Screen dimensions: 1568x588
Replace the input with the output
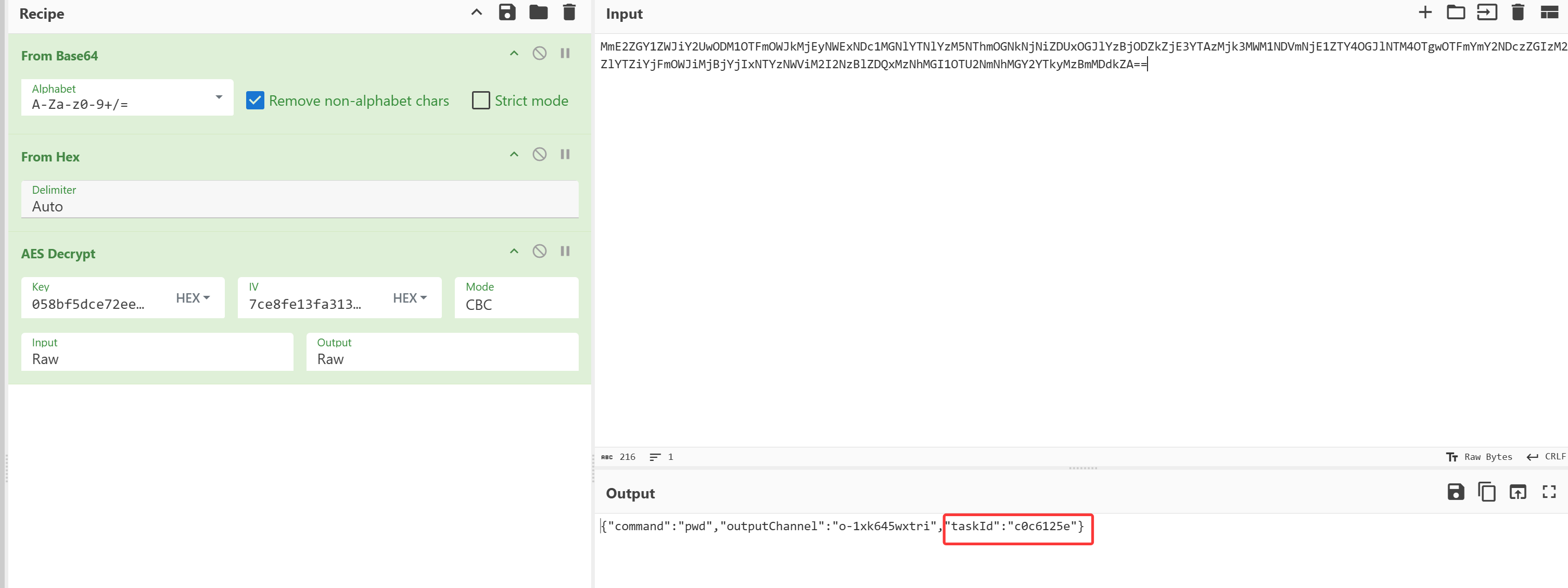1518,492
